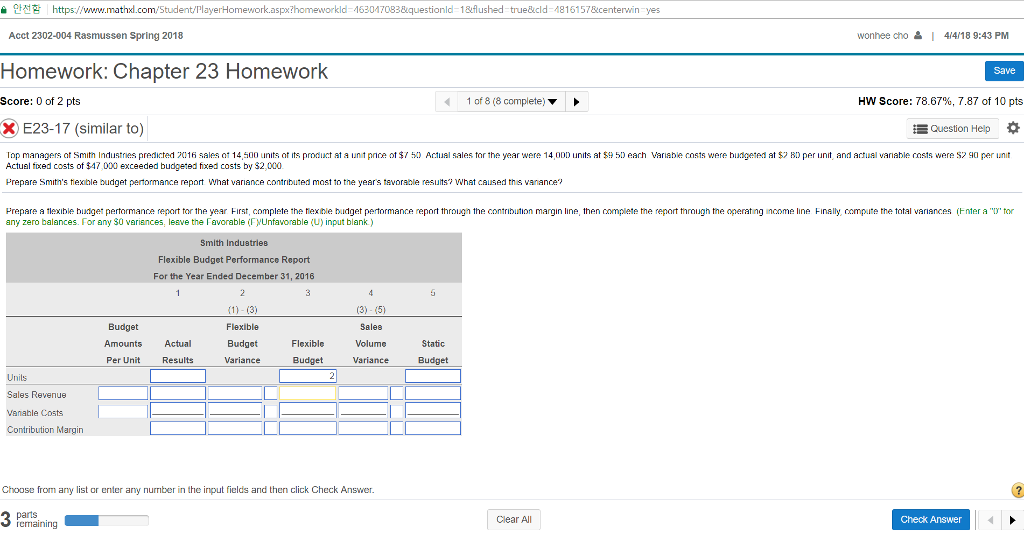Screen dimensions: 1024x534
Task: Click the Units Flexible Budget field containing 2
Action: pos(308,376)
